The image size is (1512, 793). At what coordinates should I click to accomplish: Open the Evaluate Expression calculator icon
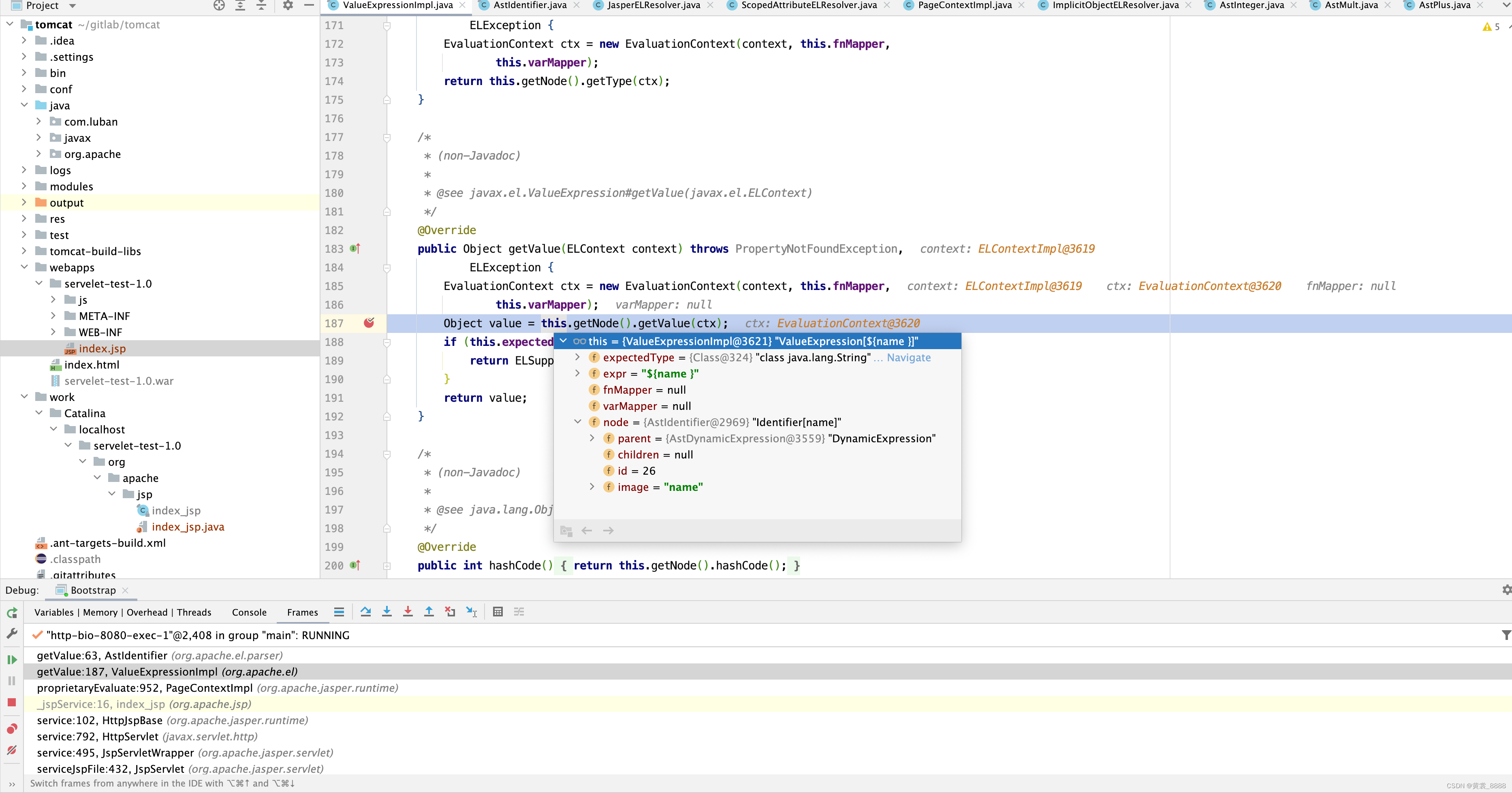click(x=498, y=612)
